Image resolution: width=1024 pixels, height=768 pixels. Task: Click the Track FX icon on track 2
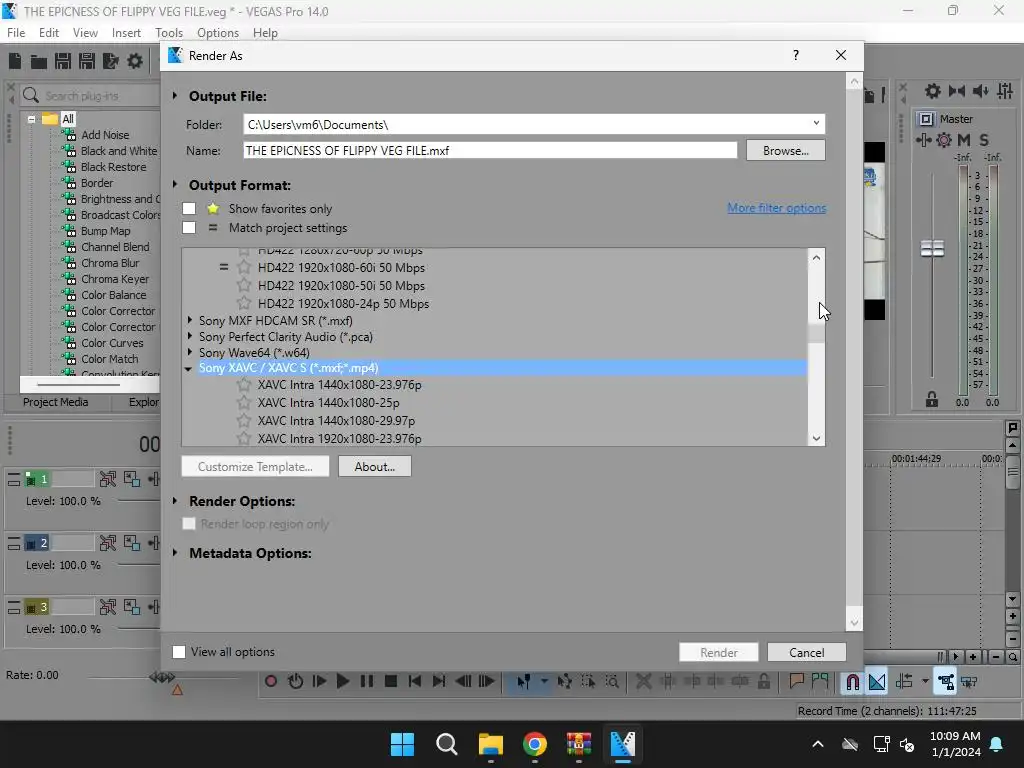click(155, 543)
